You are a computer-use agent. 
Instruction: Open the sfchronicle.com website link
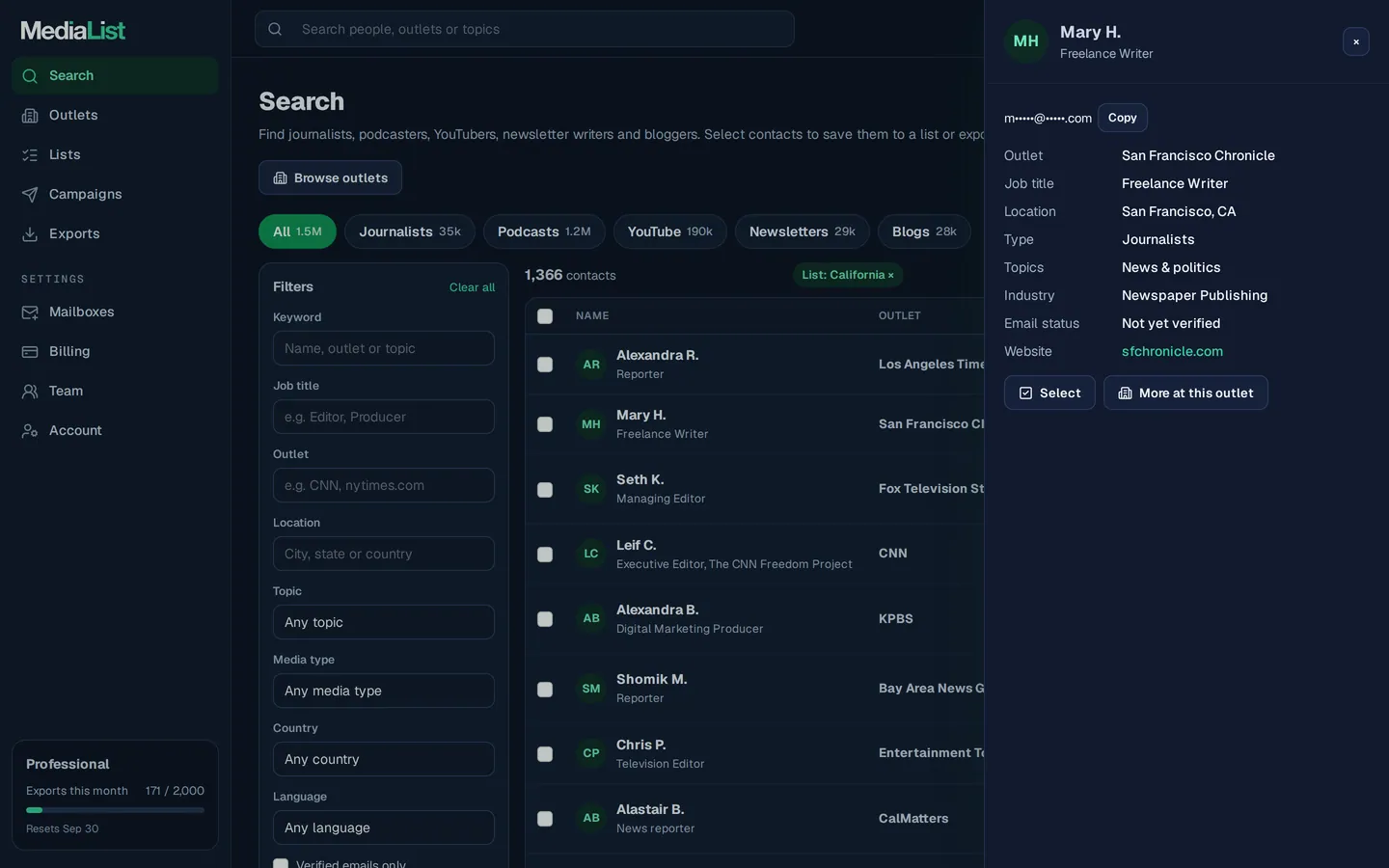[1172, 351]
